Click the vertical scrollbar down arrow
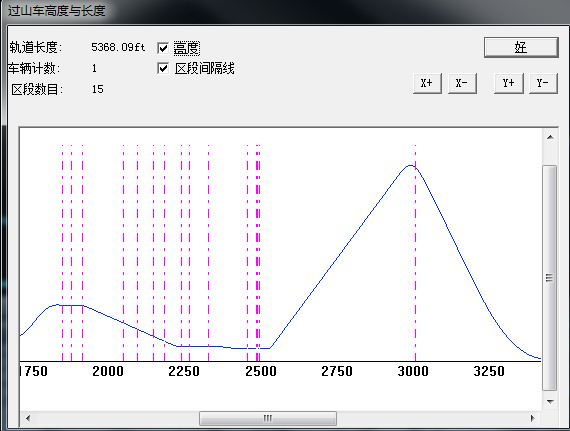This screenshot has height=431, width=570. 550,402
